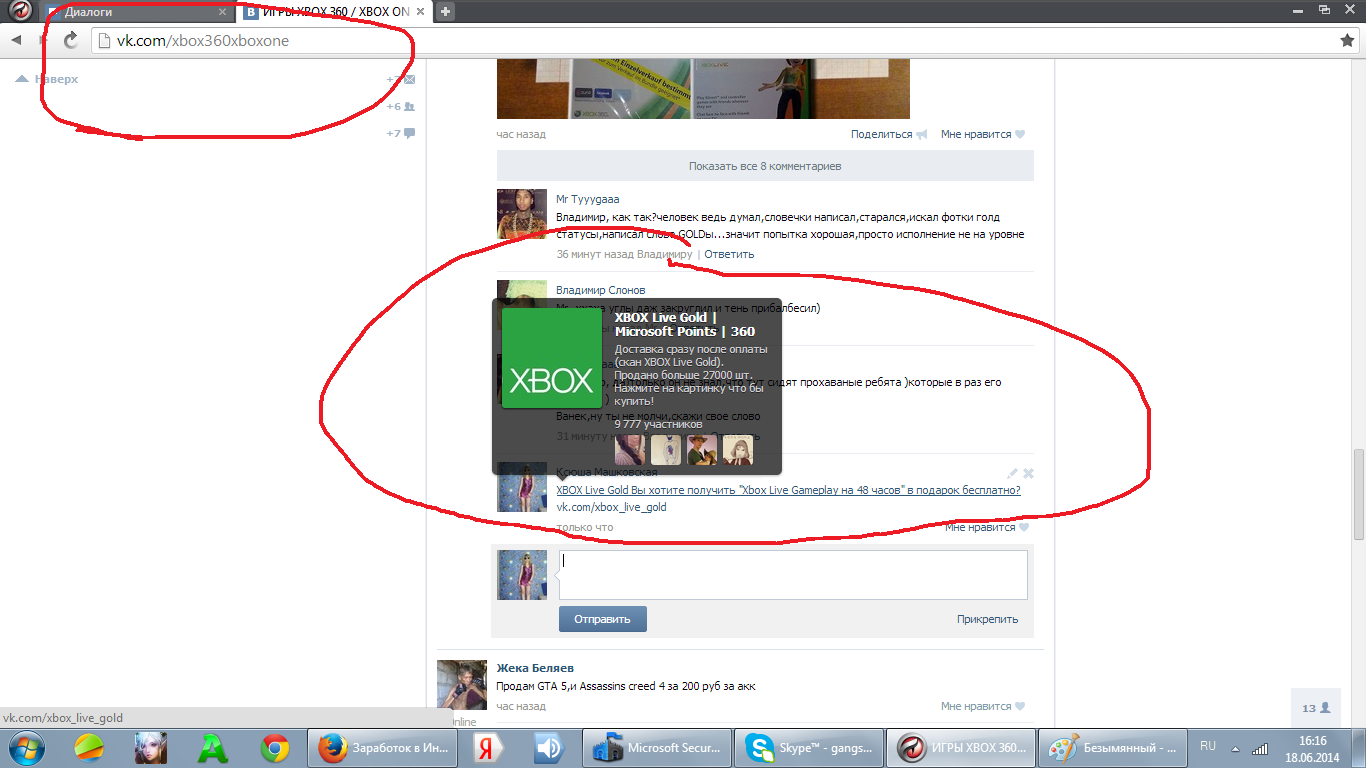Send the comment with Отправить
Viewport: 1366px width, 768px height.
603,619
